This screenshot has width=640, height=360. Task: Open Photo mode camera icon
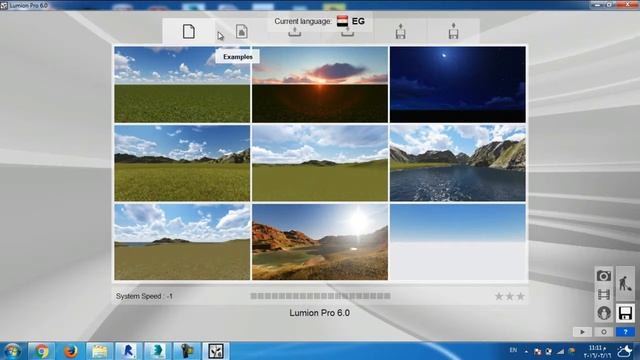coord(604,276)
